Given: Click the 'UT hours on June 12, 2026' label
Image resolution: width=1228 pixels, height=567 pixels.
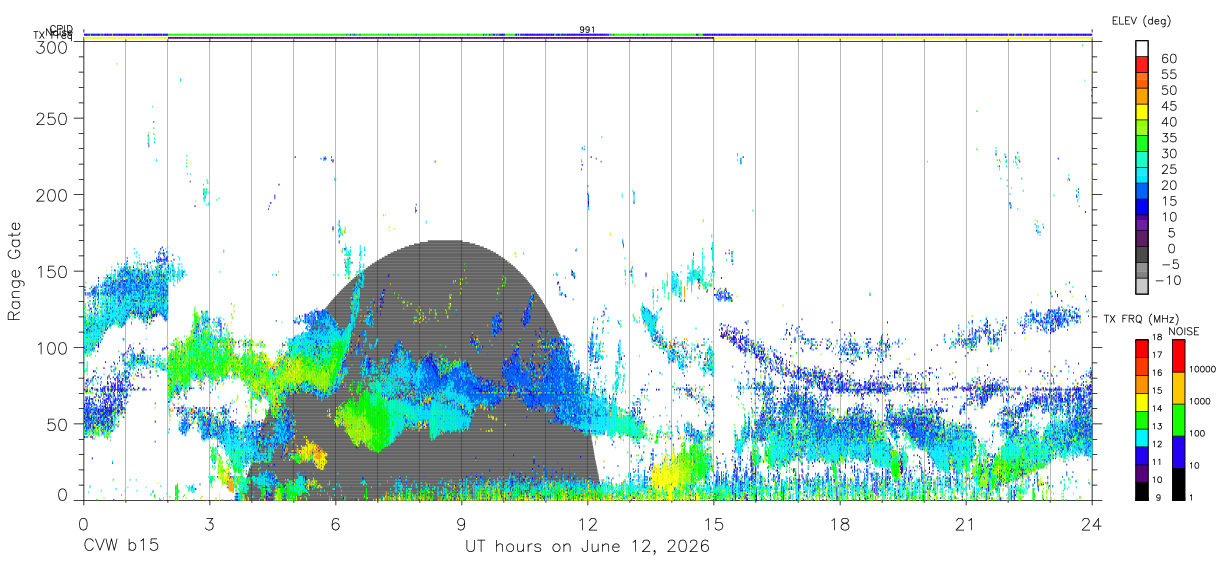Looking at the screenshot, I should tap(587, 547).
